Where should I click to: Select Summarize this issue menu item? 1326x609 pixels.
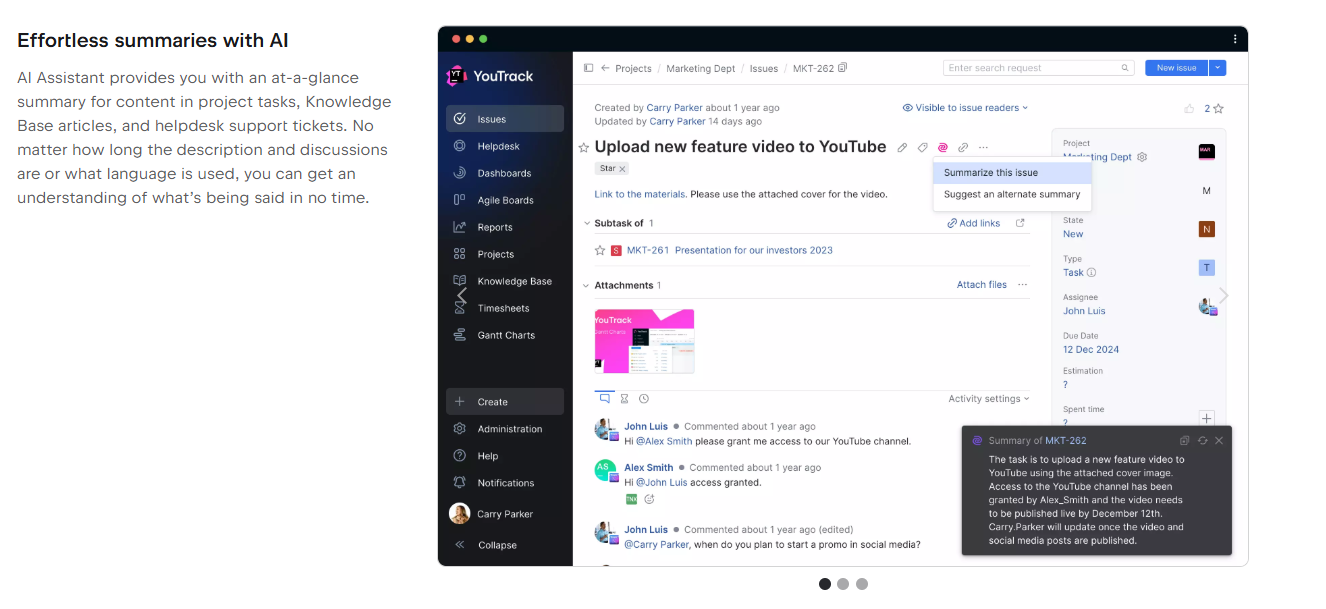point(1012,172)
